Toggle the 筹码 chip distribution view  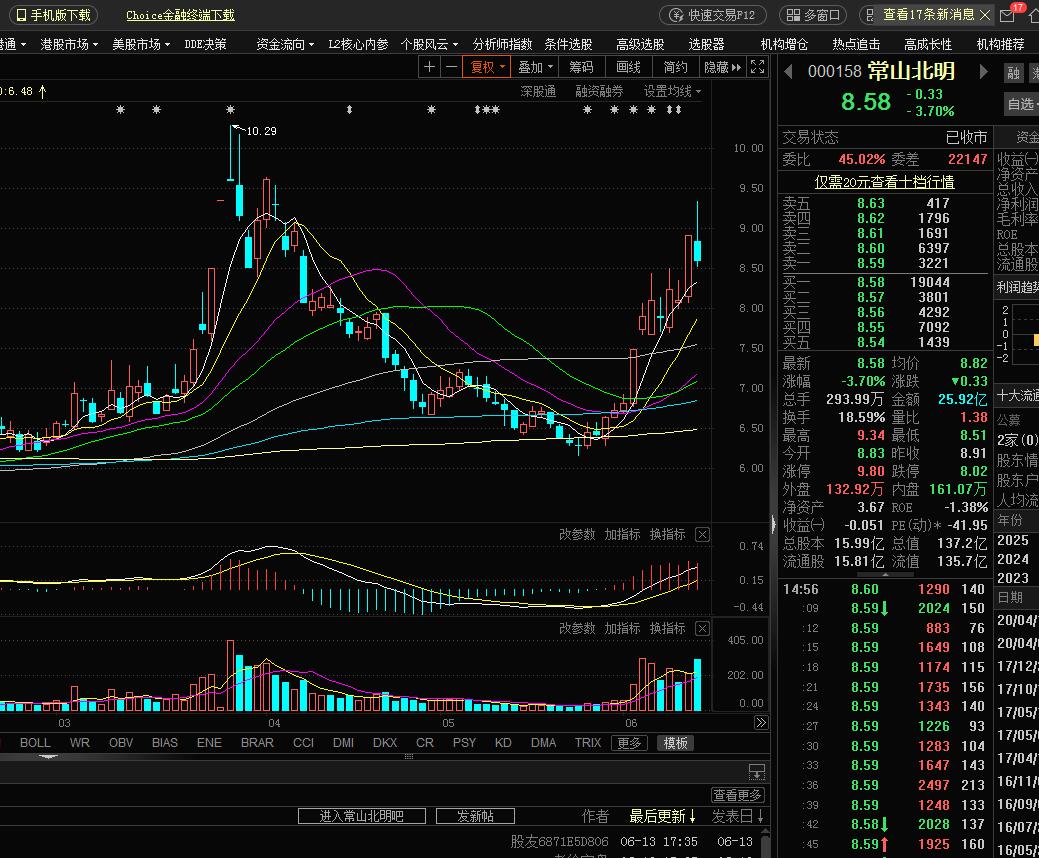coord(581,67)
